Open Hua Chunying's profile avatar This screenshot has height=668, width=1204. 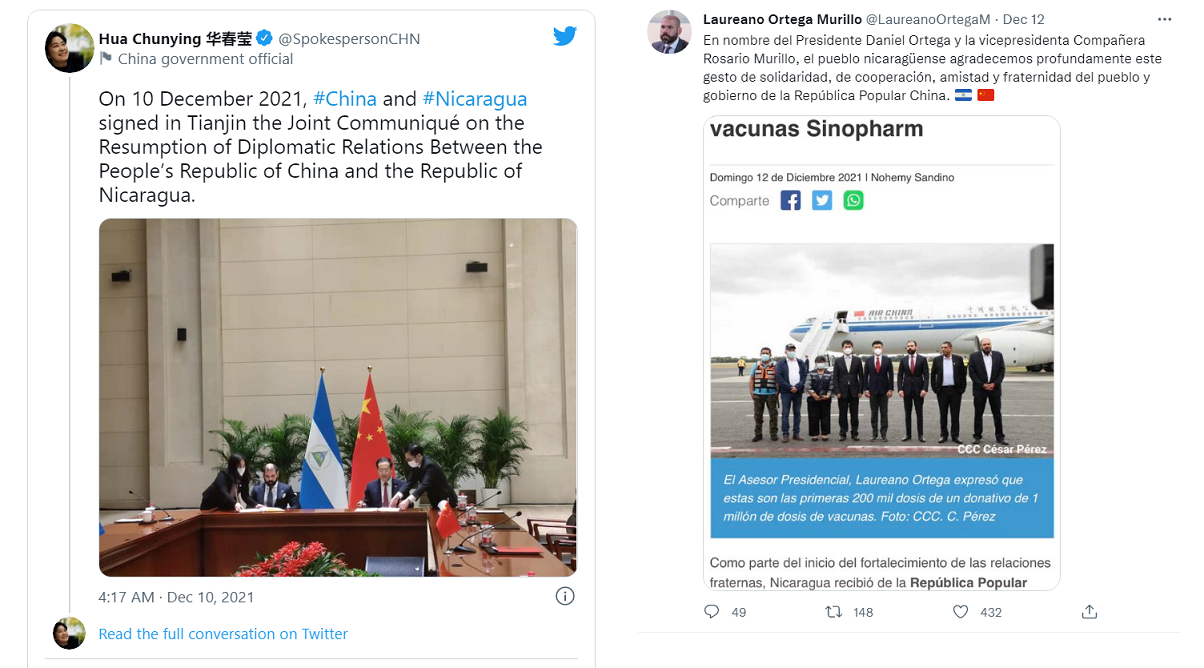pyautogui.click(x=70, y=47)
